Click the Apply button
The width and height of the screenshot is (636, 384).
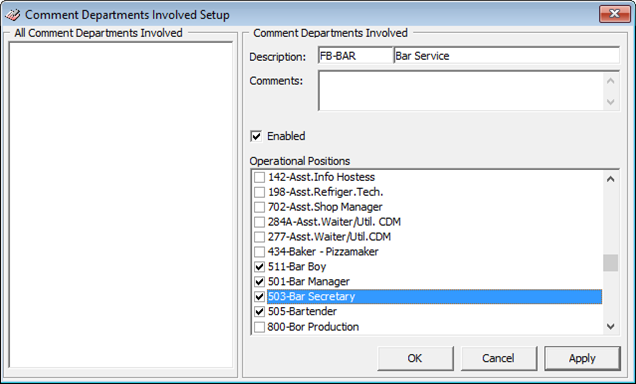582,358
